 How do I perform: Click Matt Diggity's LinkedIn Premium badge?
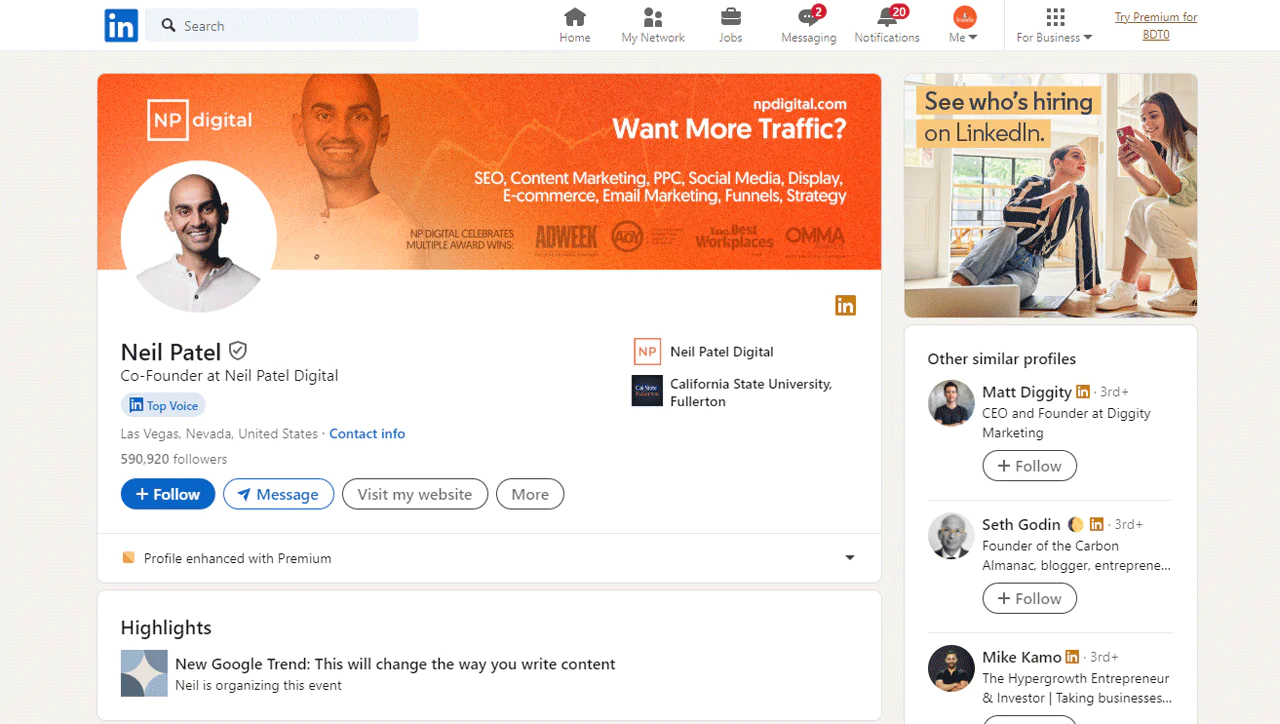1083,392
